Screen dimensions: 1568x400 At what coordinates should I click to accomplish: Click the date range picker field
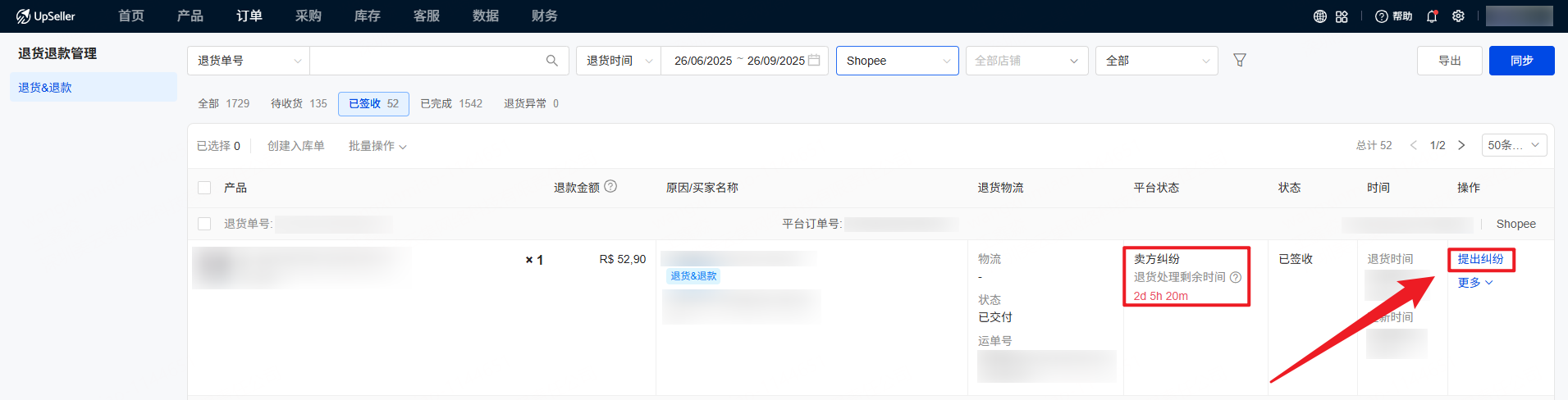[x=744, y=61]
